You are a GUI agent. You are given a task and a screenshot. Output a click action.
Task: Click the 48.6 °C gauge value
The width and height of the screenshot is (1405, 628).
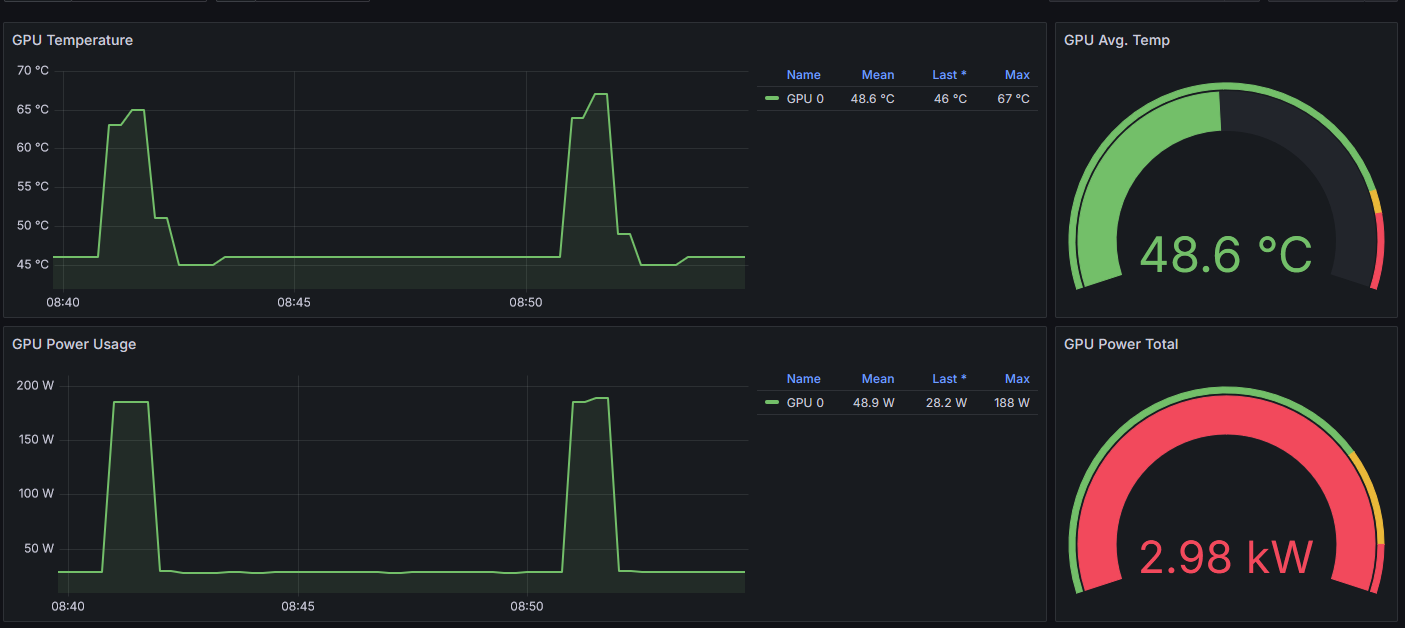pyautogui.click(x=1225, y=256)
